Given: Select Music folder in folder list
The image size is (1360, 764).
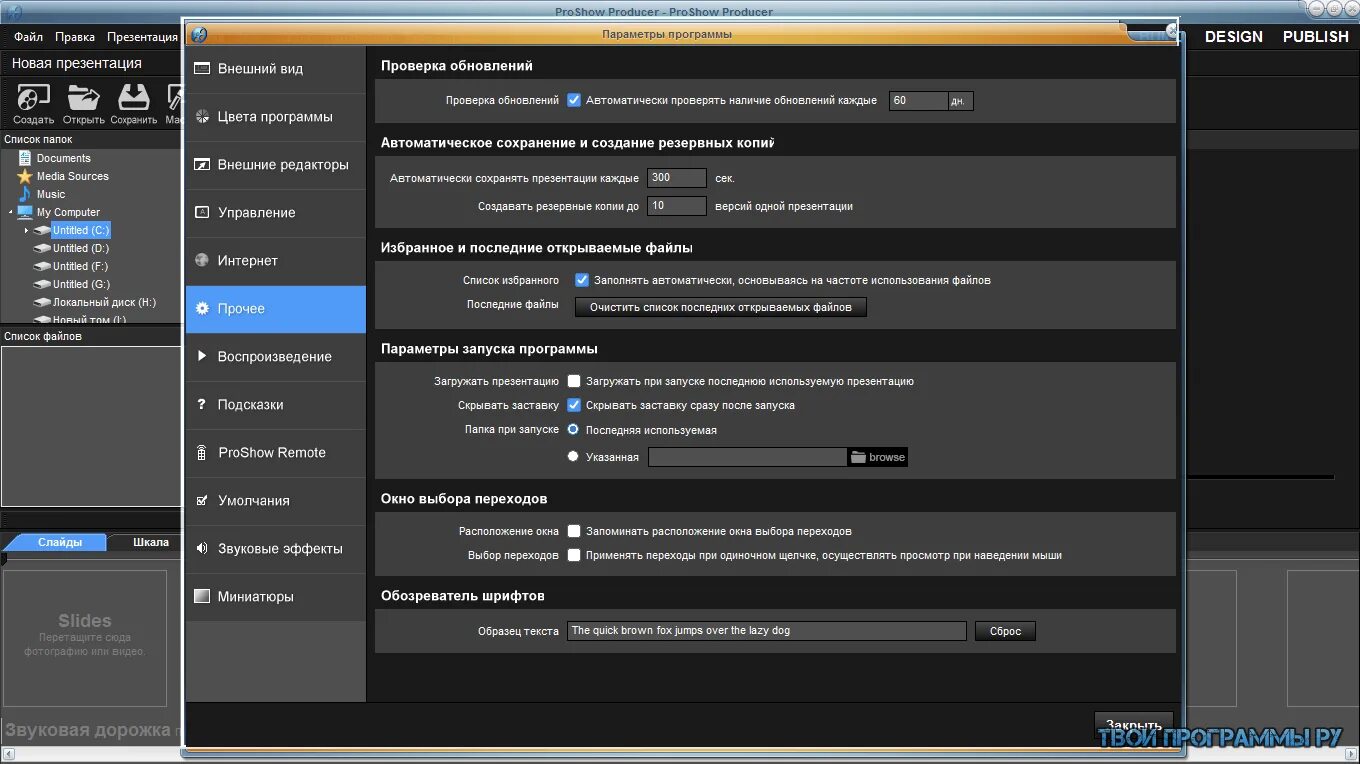Looking at the screenshot, I should (x=51, y=194).
